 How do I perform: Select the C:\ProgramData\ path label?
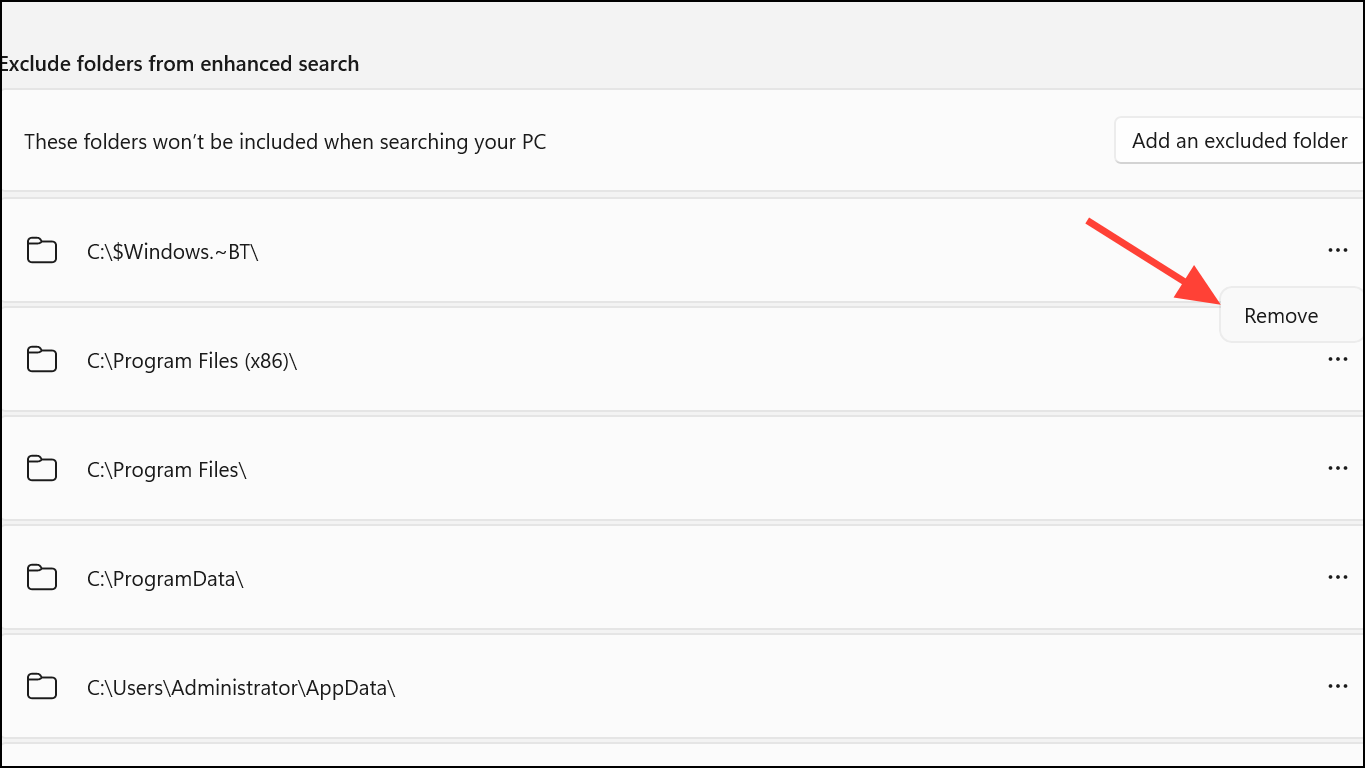tap(165, 579)
